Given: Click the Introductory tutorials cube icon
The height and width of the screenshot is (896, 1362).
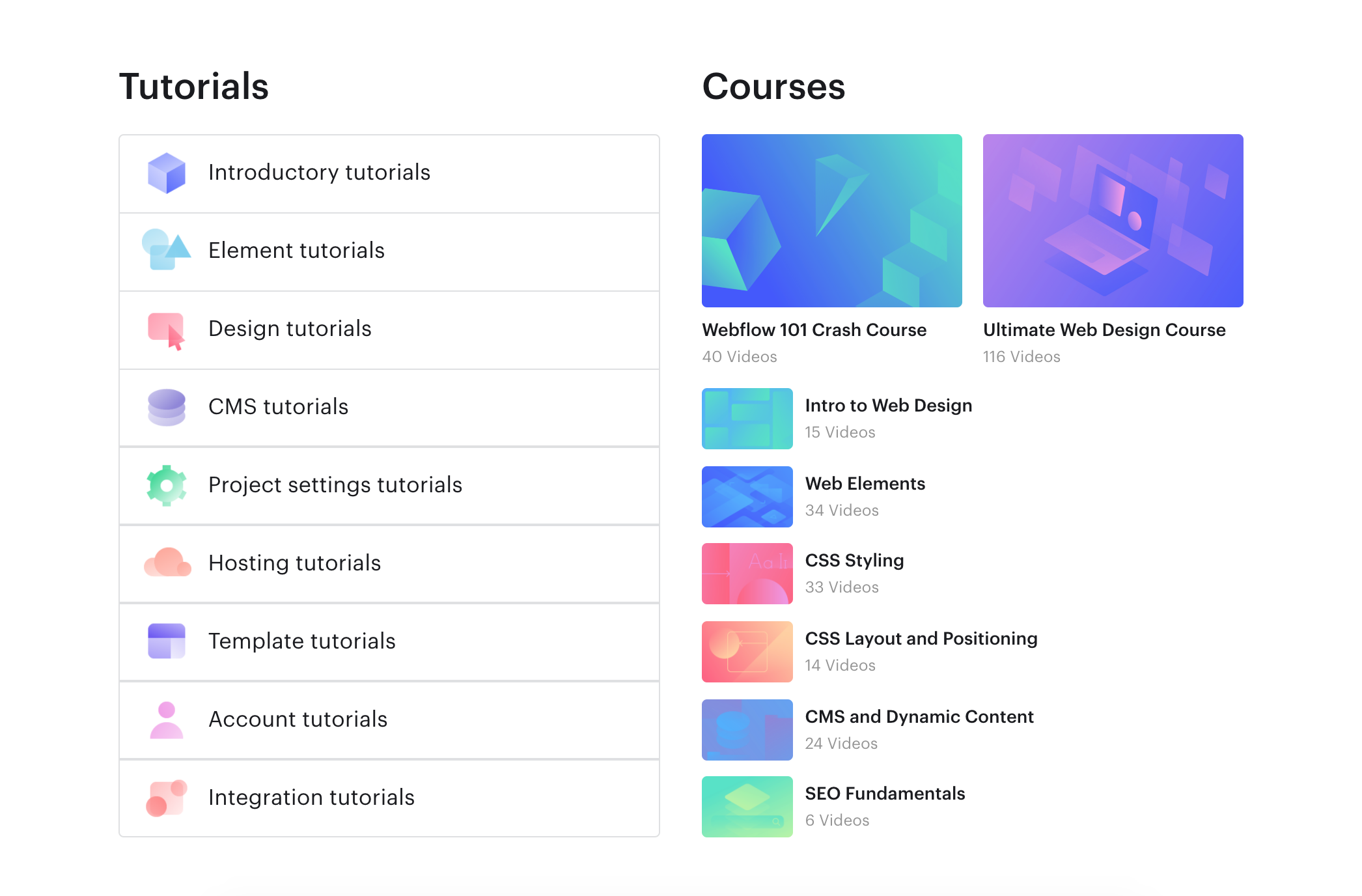Looking at the screenshot, I should pyautogui.click(x=167, y=173).
